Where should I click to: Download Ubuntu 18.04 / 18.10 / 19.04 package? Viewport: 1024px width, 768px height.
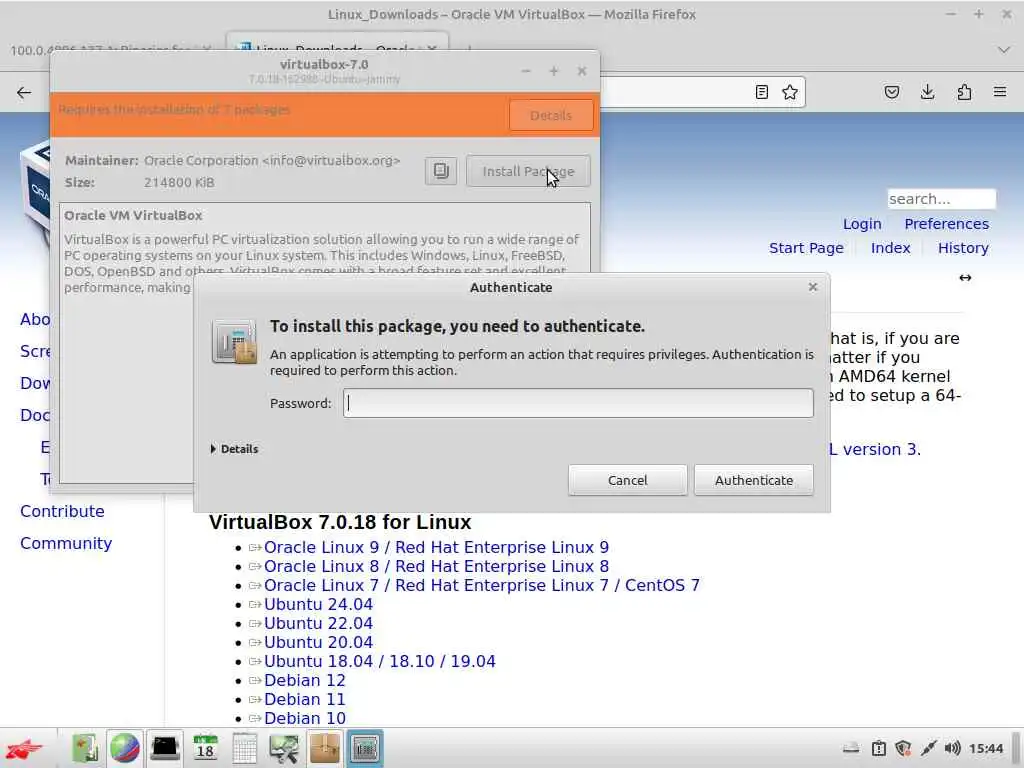tap(379, 661)
